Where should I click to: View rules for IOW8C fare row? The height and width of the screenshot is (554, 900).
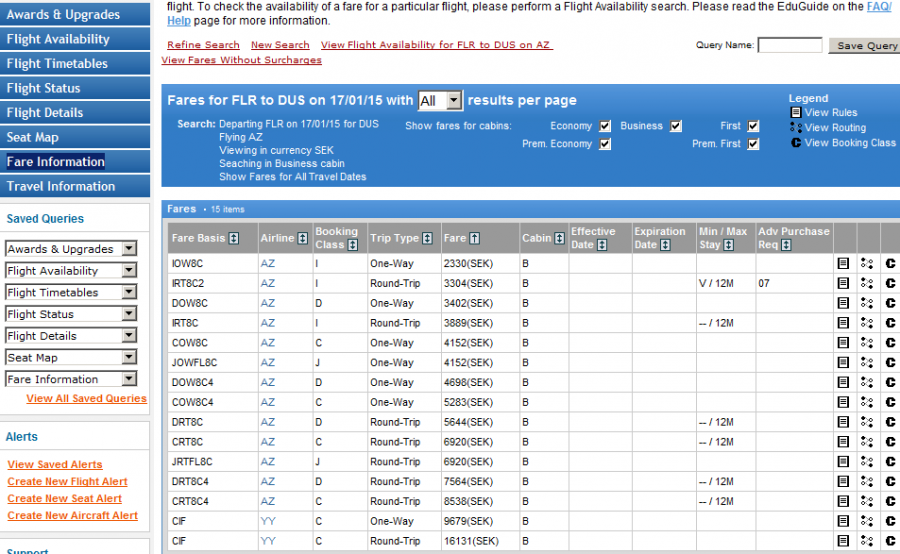(843, 264)
